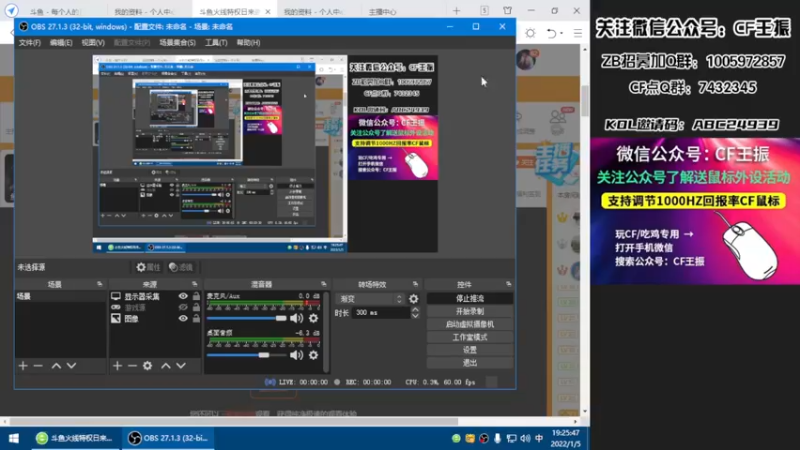The image size is (800, 450).
Task: Increase transition duration with up arrow
Action: click(x=415, y=310)
